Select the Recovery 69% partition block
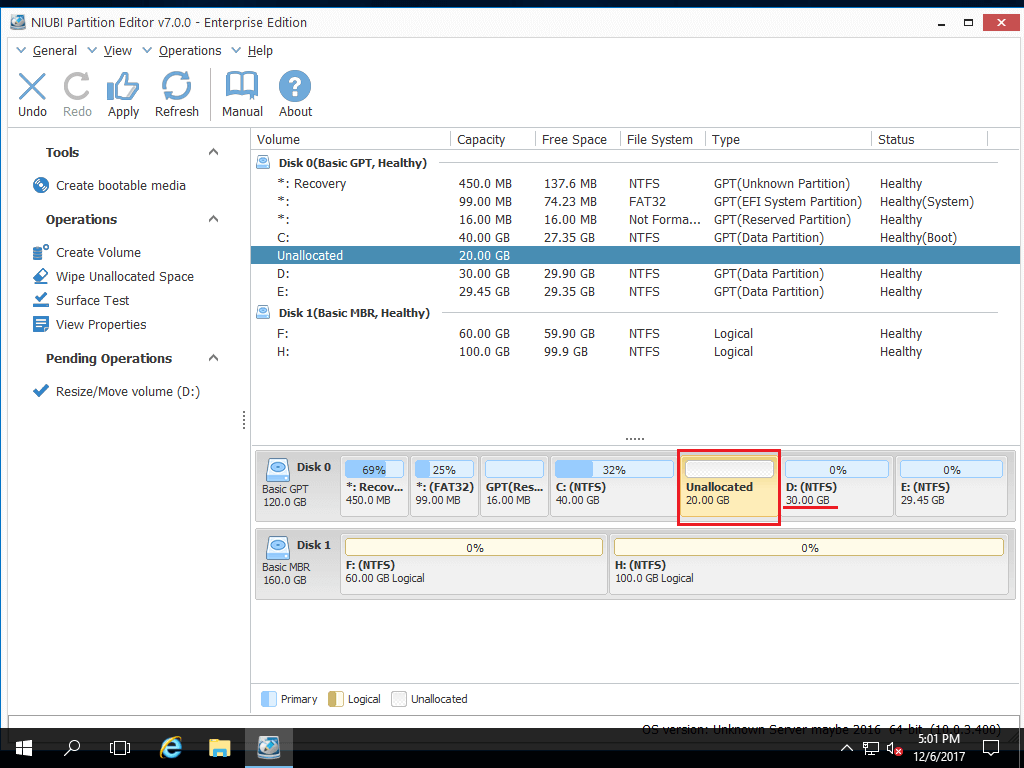Image resolution: width=1024 pixels, height=768 pixels. tap(374, 486)
